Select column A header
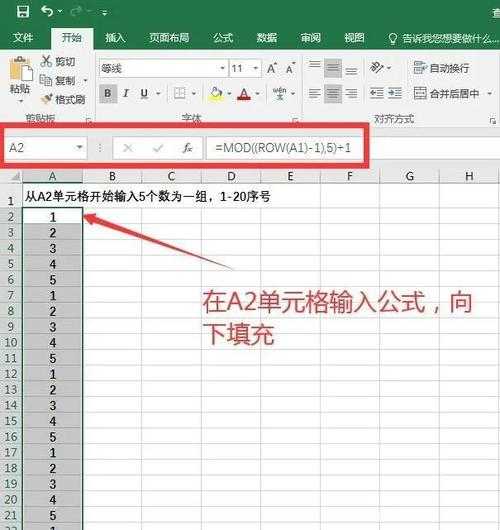The image size is (500, 530). coord(52,176)
